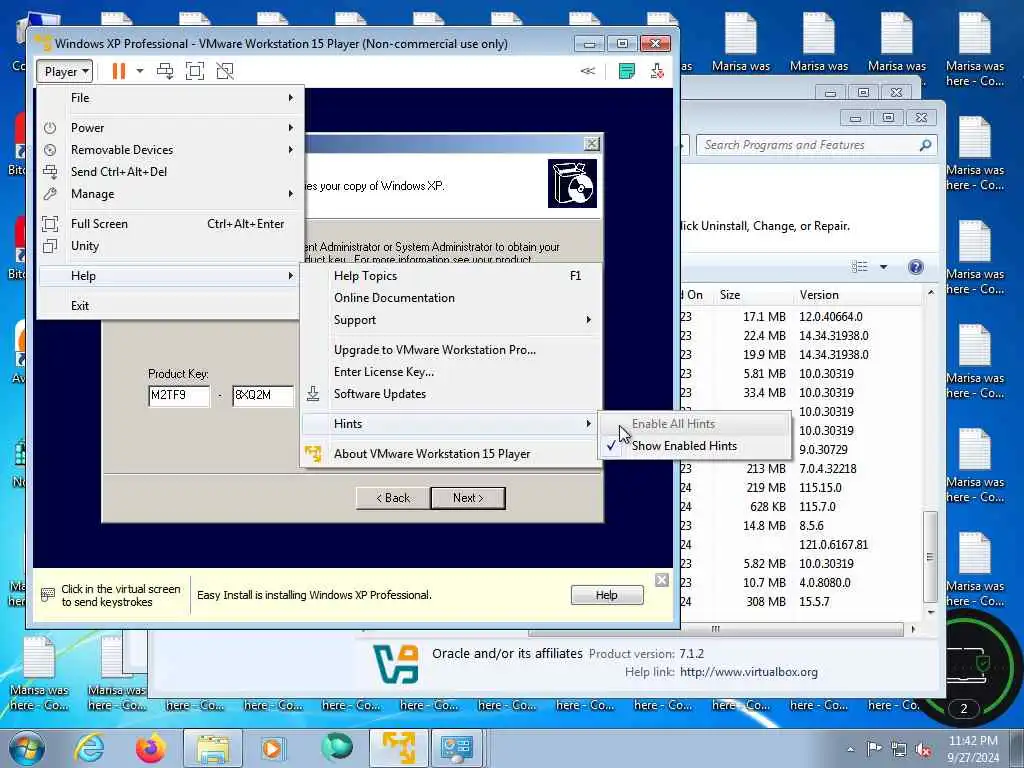The height and width of the screenshot is (768, 1024).
Task: Click Next in Windows XP setup
Action: tap(468, 498)
